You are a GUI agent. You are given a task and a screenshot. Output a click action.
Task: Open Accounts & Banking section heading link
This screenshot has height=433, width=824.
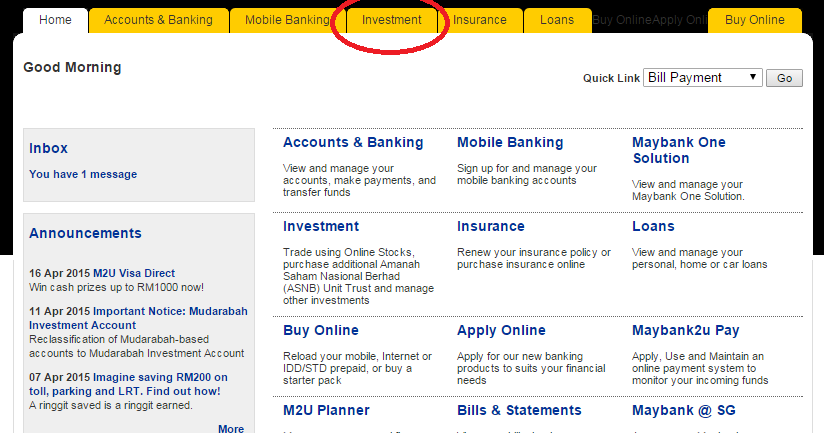point(353,142)
